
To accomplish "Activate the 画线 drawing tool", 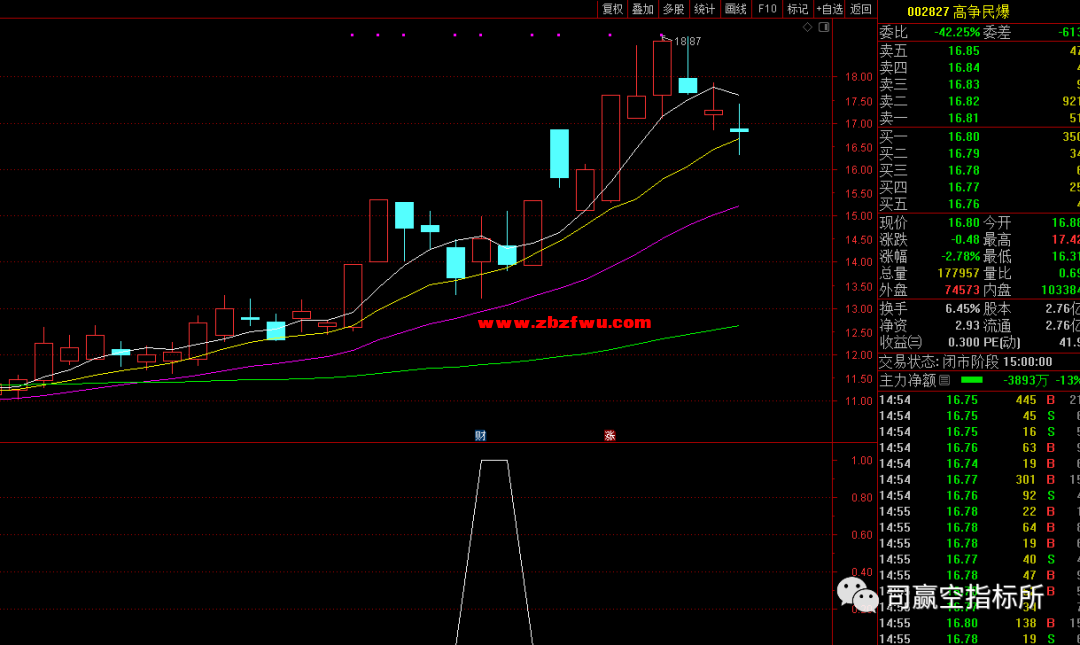I will (736, 9).
